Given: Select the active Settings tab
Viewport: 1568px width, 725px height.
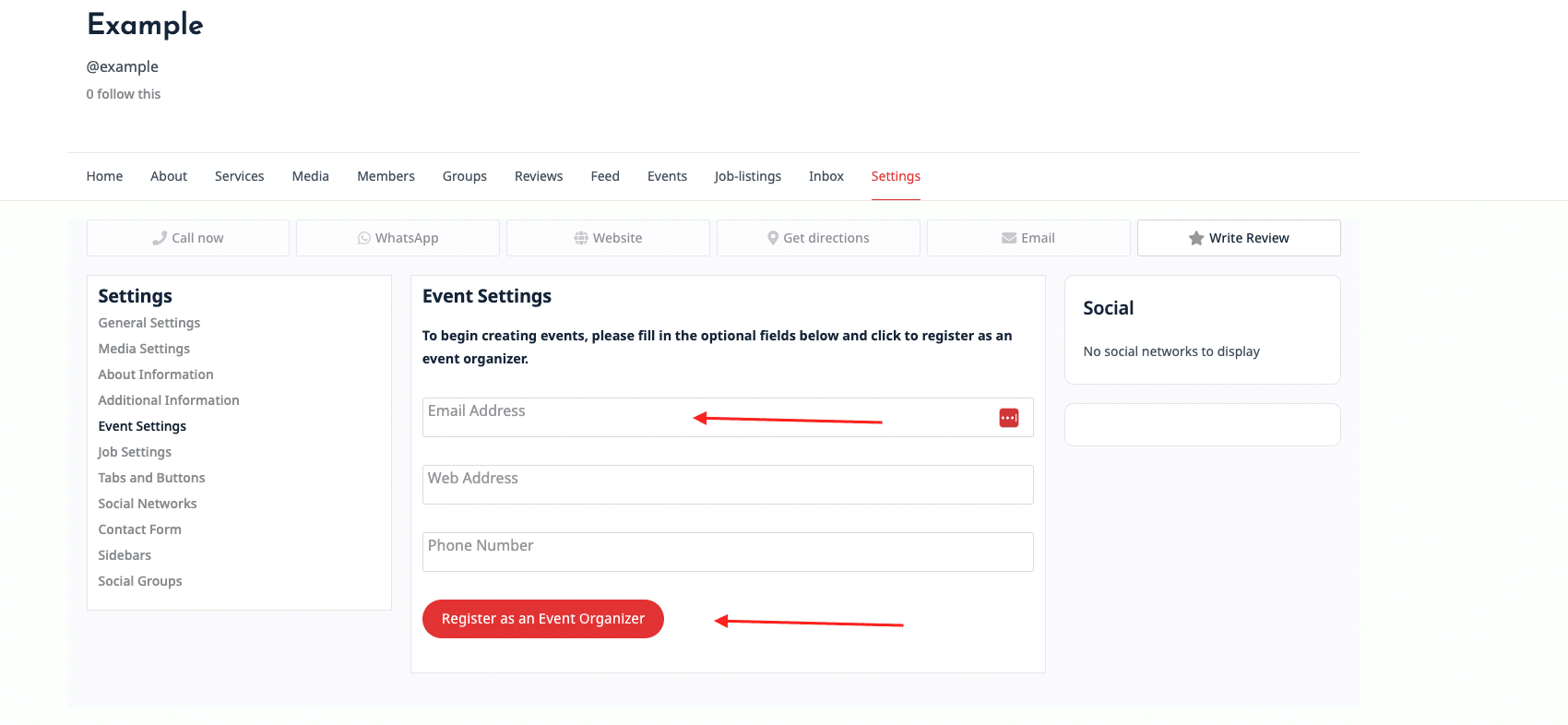Looking at the screenshot, I should (x=896, y=176).
